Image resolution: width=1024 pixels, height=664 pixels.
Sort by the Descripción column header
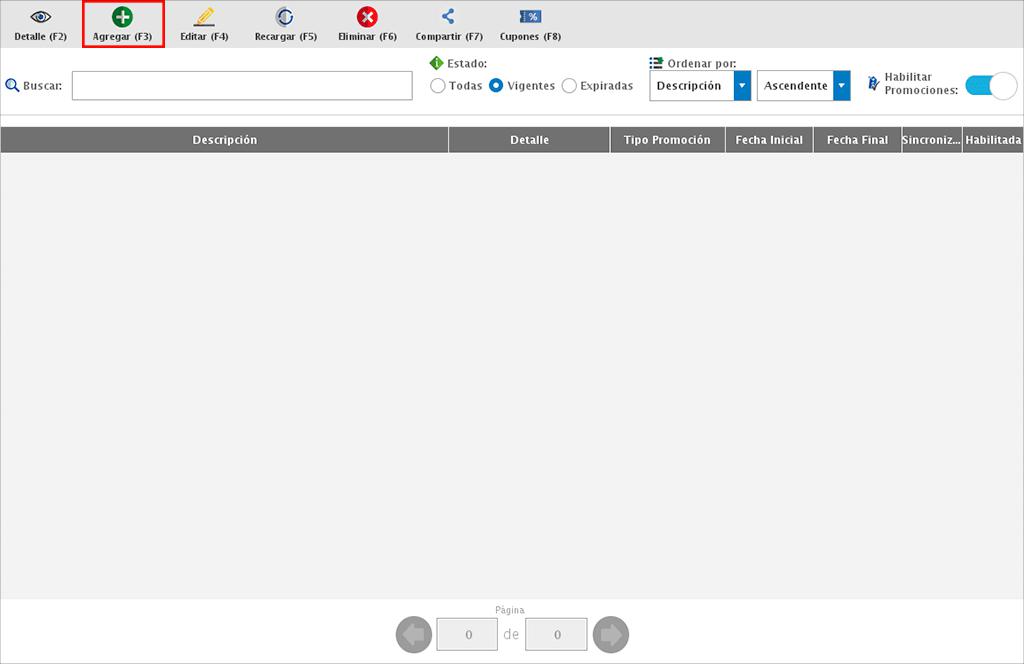click(224, 140)
